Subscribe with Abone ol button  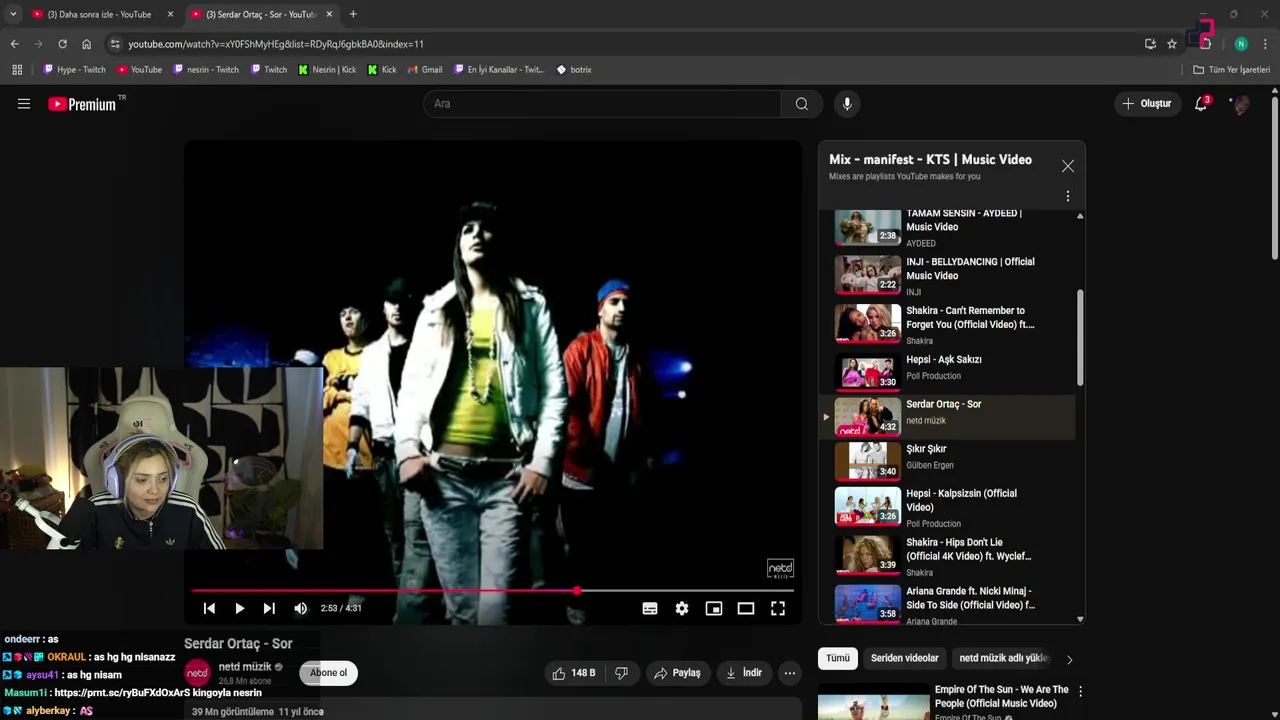click(x=328, y=673)
